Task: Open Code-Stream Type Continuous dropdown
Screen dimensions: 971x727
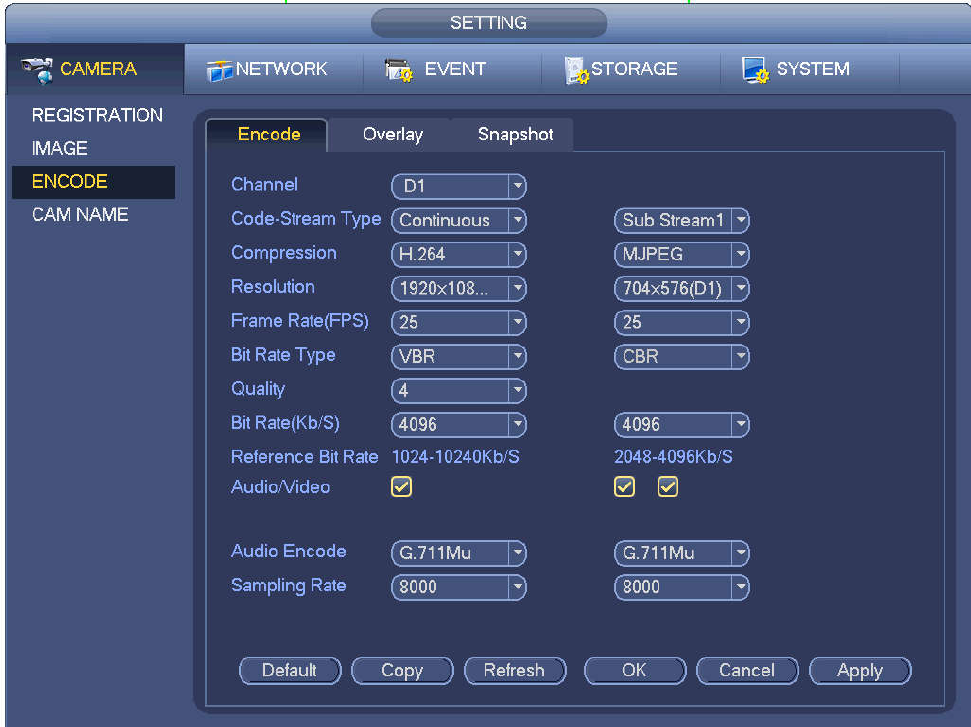Action: click(459, 220)
